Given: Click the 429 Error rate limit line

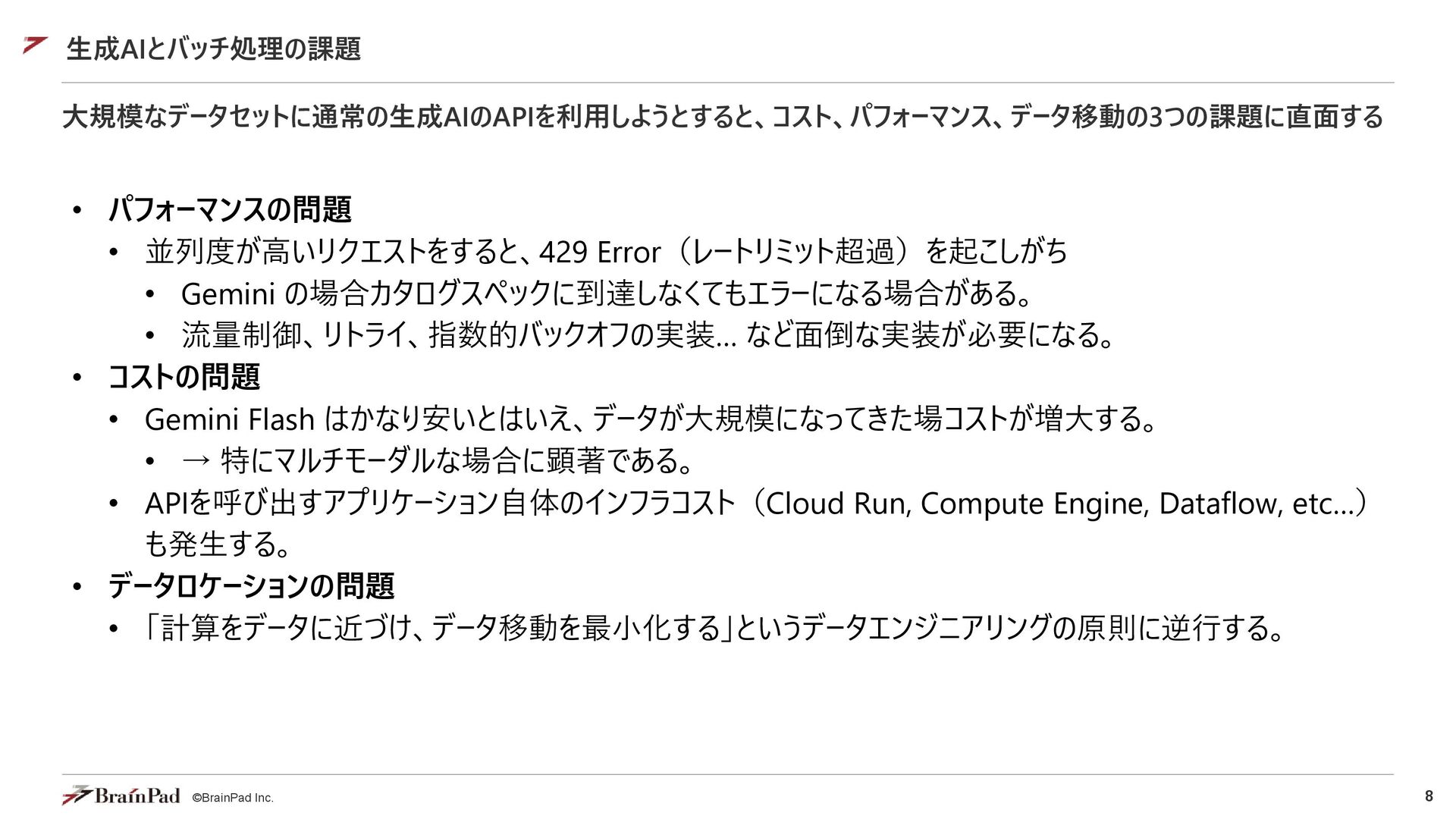Looking at the screenshot, I should [x=606, y=252].
